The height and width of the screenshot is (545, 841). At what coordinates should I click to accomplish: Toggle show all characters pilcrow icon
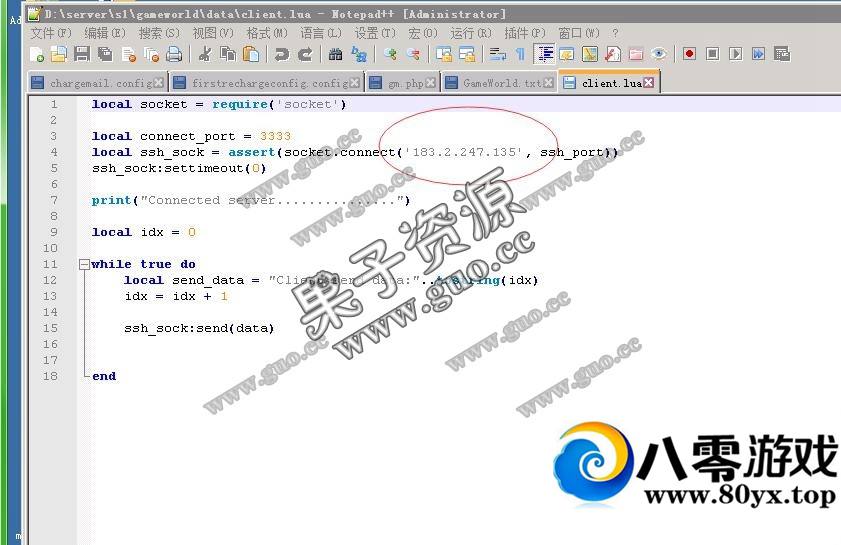[x=520, y=54]
